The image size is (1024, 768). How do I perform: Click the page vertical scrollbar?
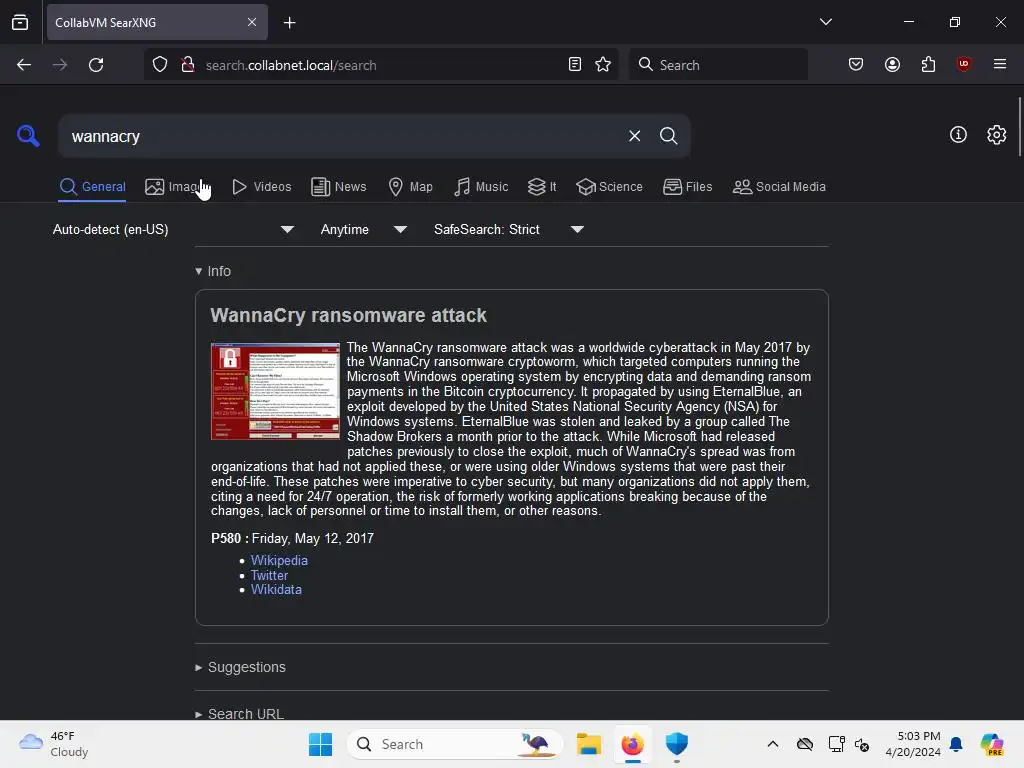[x=1019, y=126]
